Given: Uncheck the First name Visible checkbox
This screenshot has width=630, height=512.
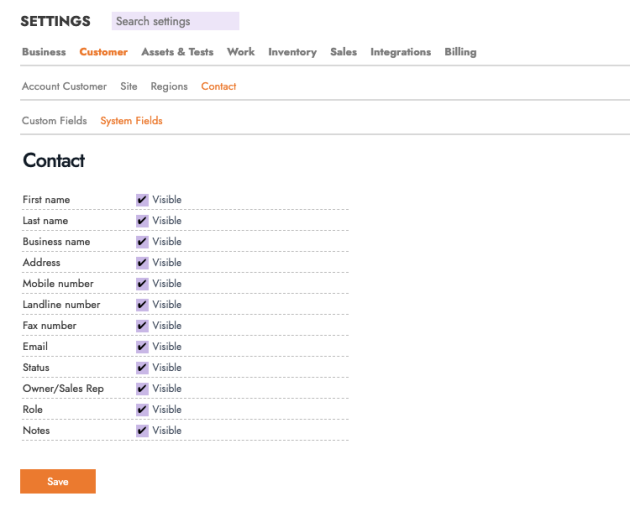Looking at the screenshot, I should tap(142, 200).
